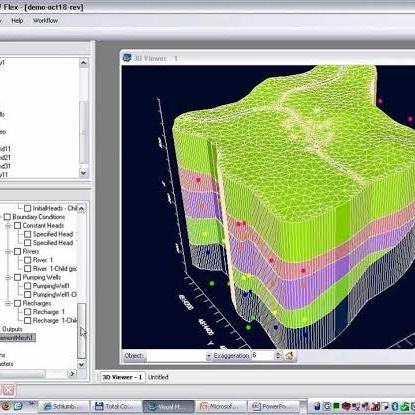Screen dimensions: 415x415
Task: Click the active Visual M... taskbar button
Action: (168, 407)
